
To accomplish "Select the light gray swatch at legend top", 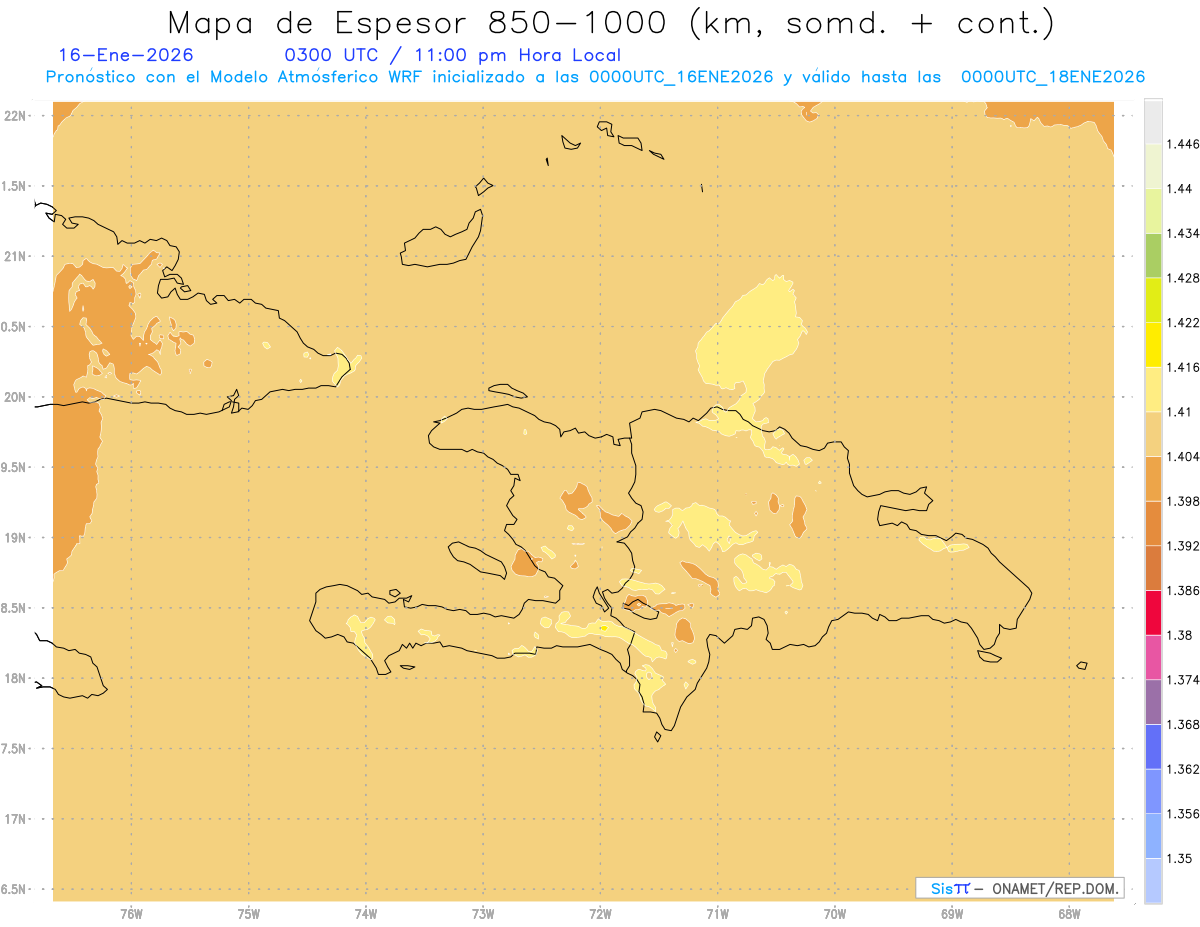I will tap(1153, 120).
